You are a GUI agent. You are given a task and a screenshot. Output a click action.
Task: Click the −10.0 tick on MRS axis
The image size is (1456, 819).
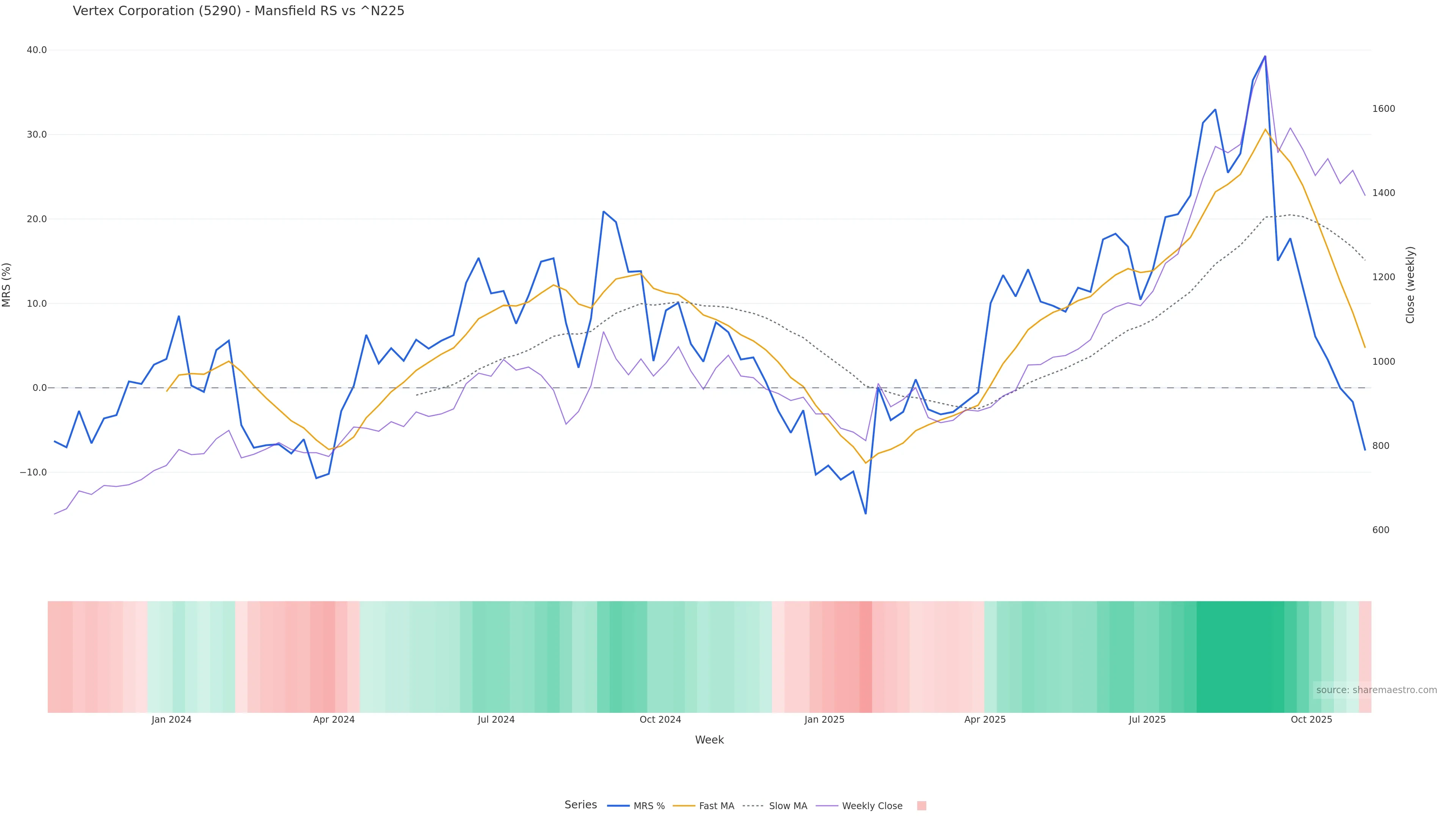[x=33, y=472]
